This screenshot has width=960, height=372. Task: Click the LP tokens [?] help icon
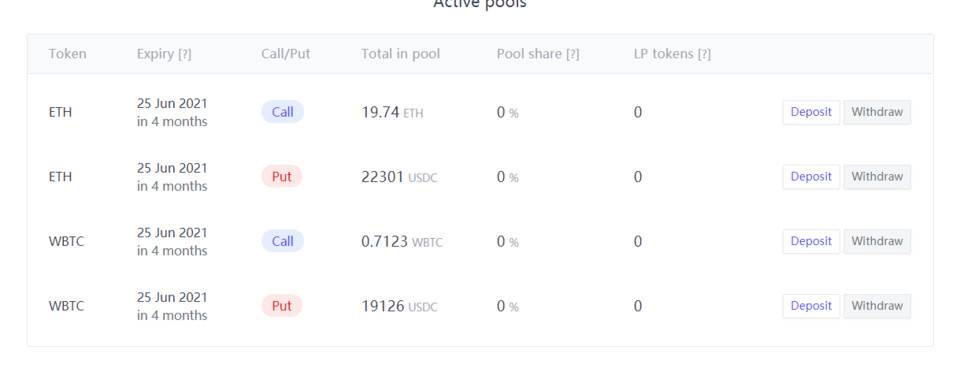(x=704, y=54)
